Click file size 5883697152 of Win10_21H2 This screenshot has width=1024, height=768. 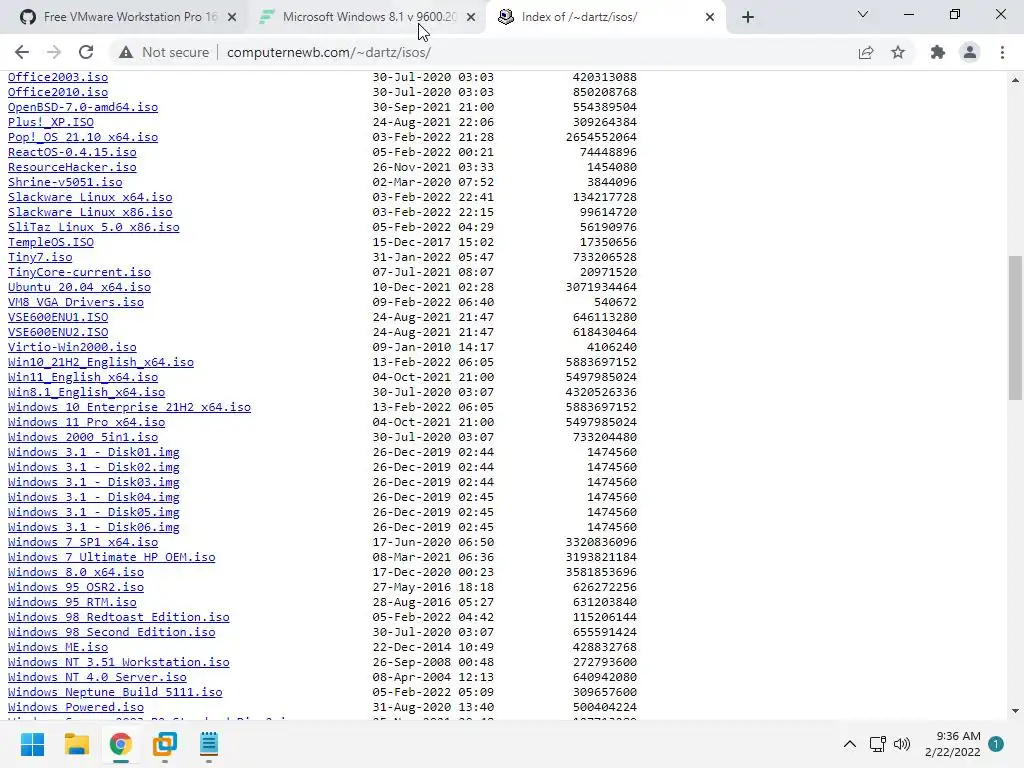601,362
